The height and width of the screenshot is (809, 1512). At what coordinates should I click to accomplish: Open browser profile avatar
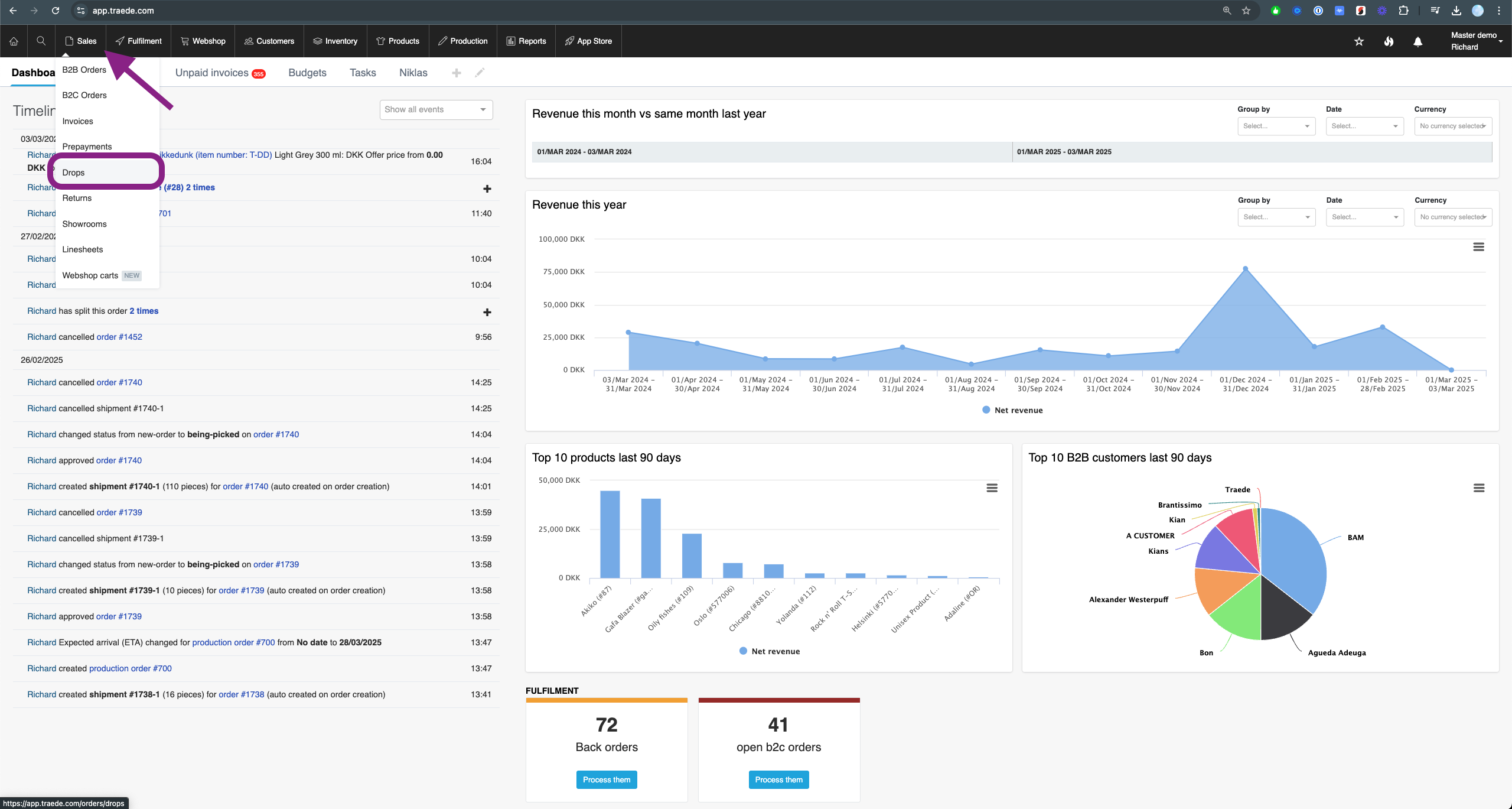coord(1478,11)
